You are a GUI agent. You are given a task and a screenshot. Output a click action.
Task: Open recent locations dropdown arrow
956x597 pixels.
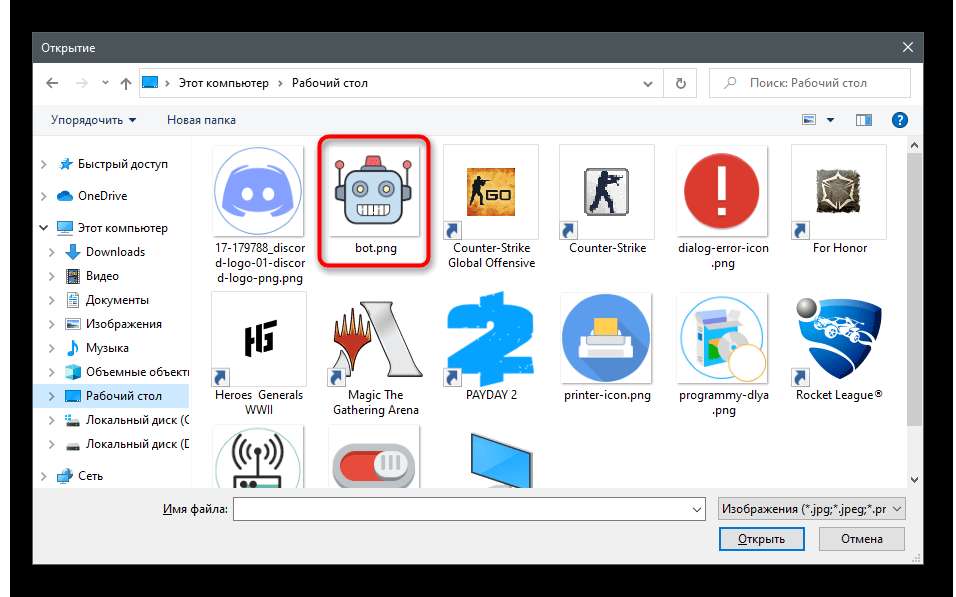[105, 83]
